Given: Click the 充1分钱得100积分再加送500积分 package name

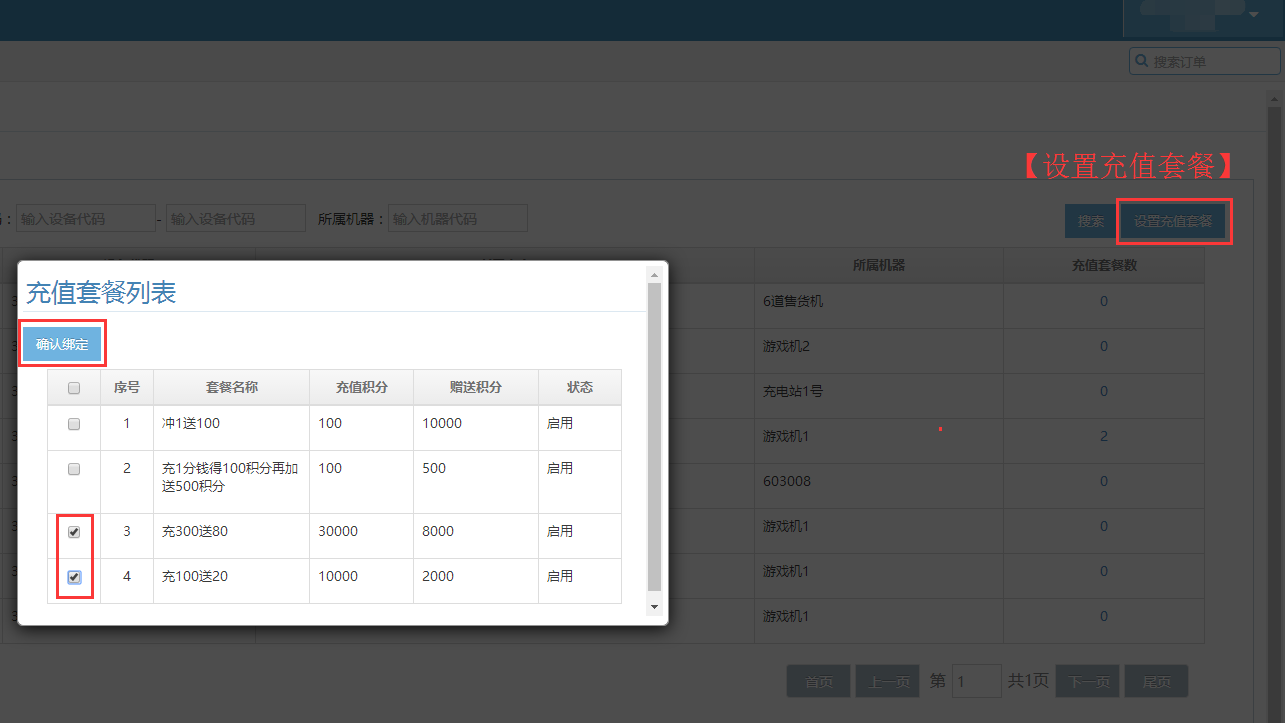Looking at the screenshot, I should pyautogui.click(x=230, y=478).
